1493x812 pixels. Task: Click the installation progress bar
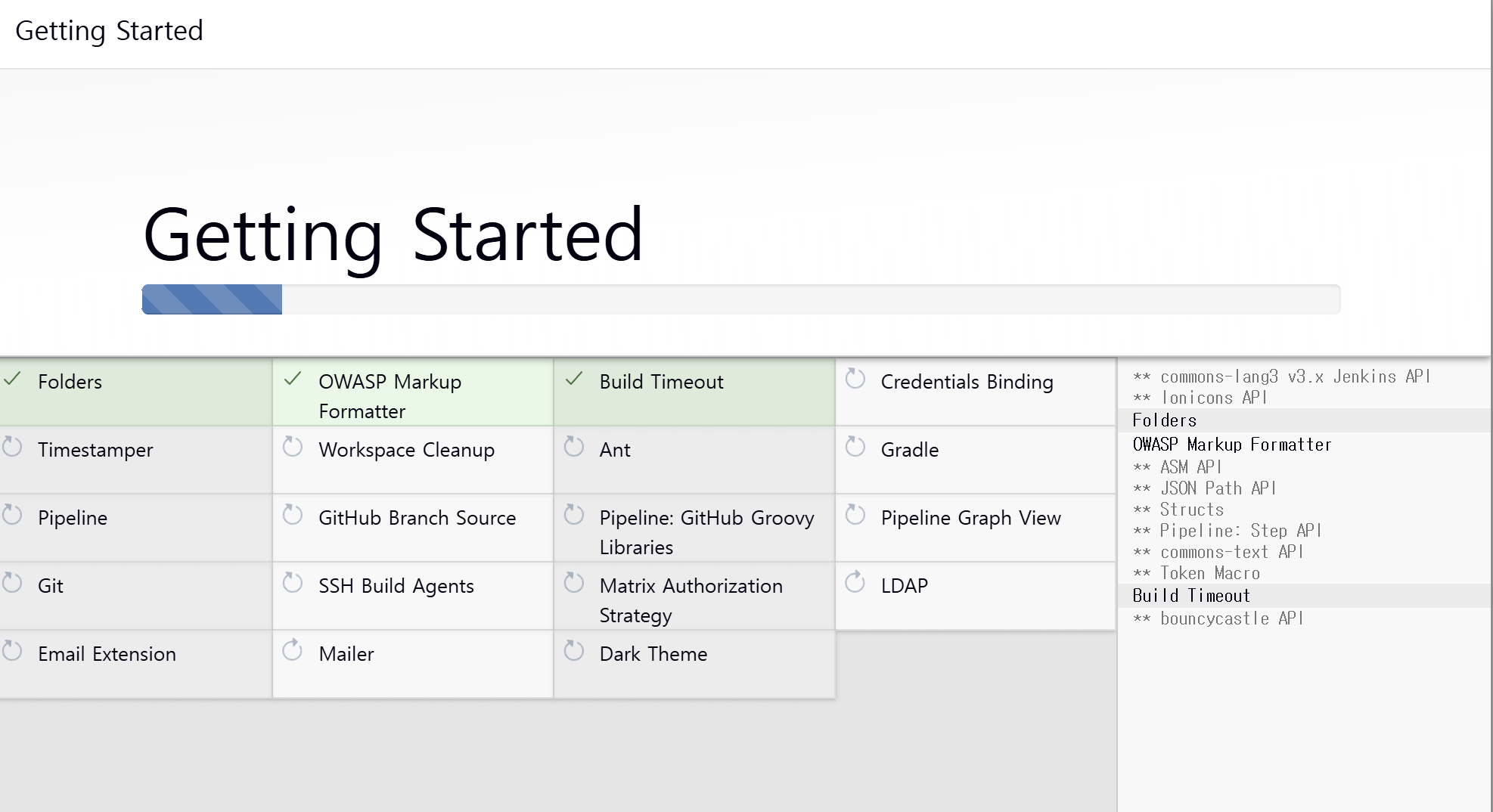(740, 299)
